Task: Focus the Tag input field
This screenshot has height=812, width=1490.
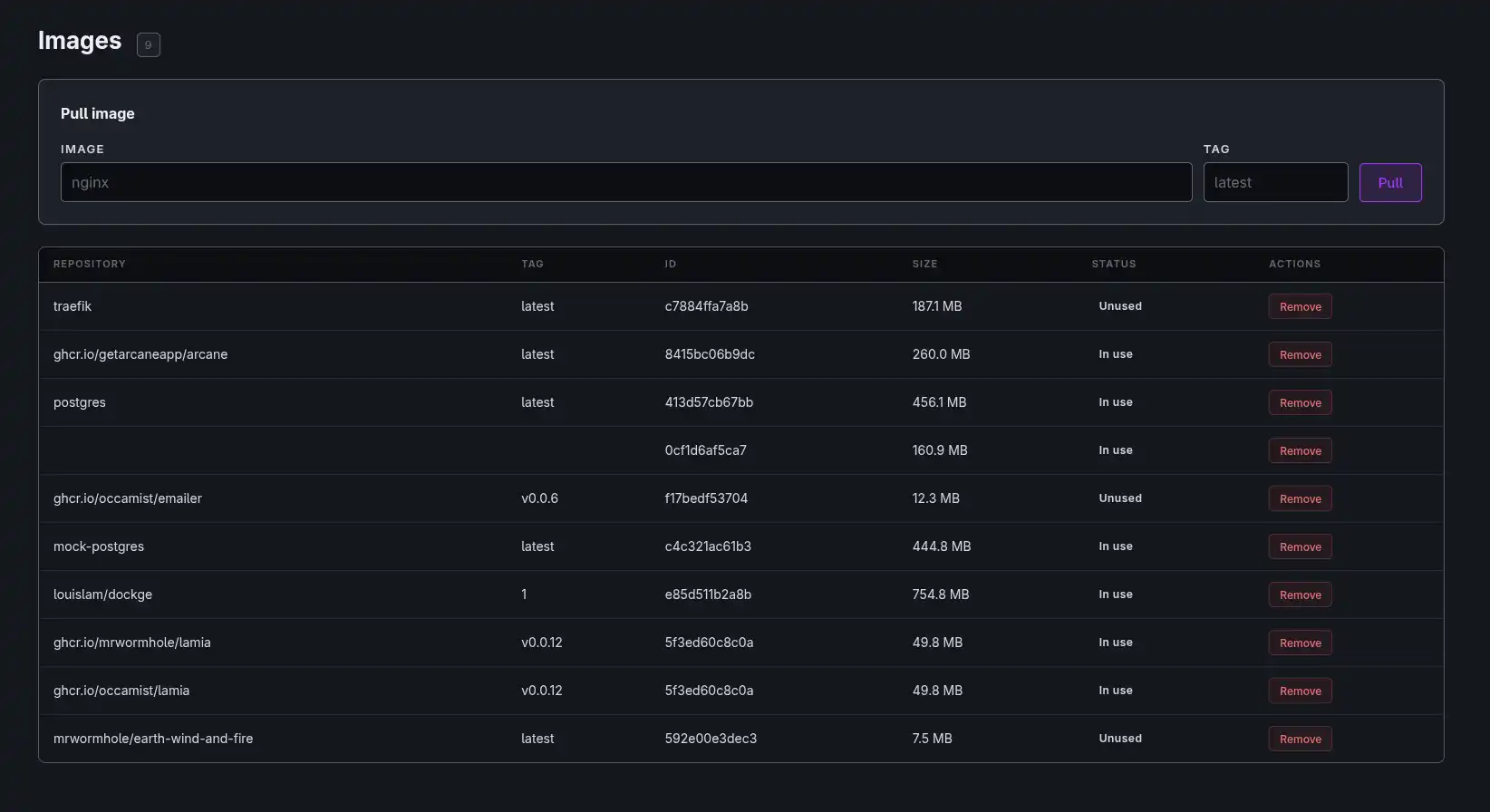Action: (1276, 182)
